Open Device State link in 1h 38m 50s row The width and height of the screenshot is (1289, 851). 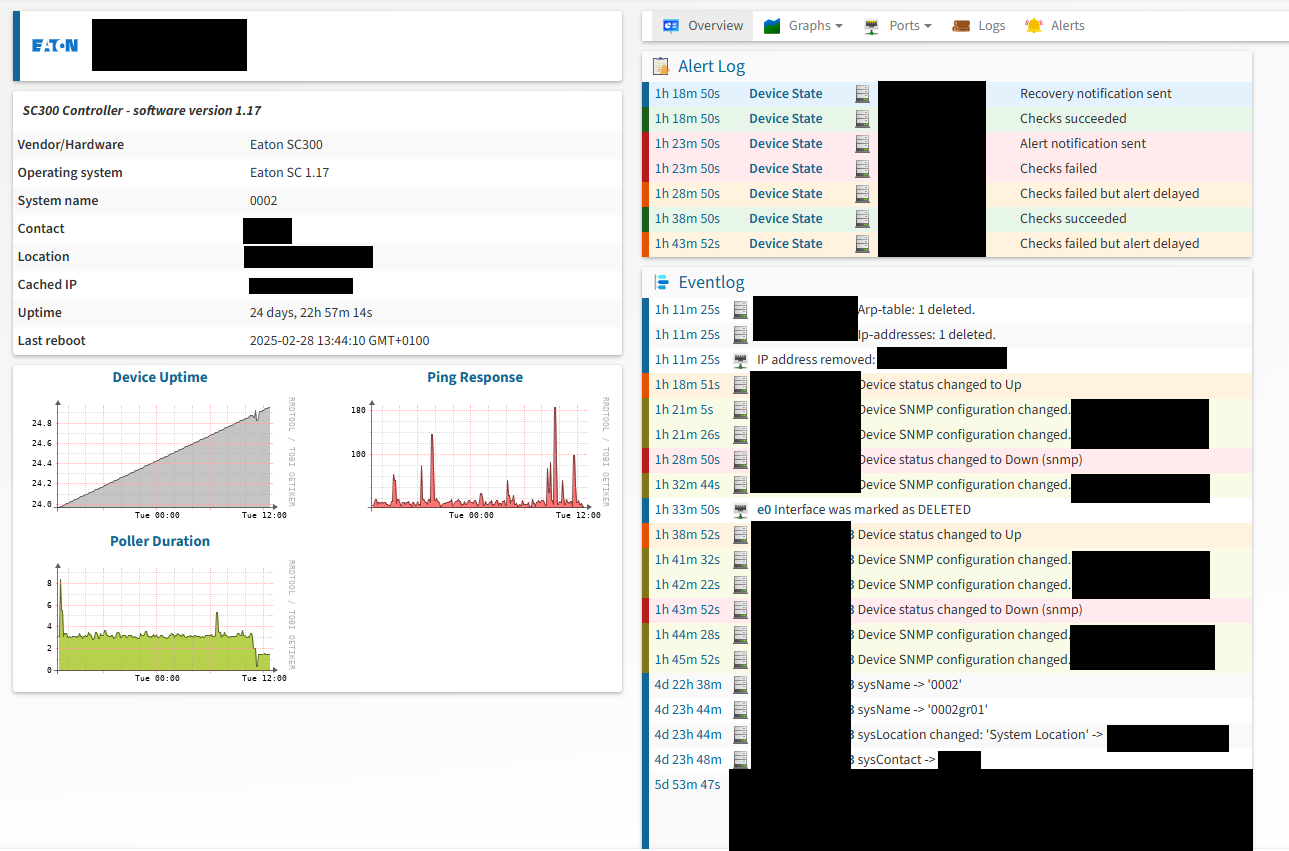coord(786,219)
